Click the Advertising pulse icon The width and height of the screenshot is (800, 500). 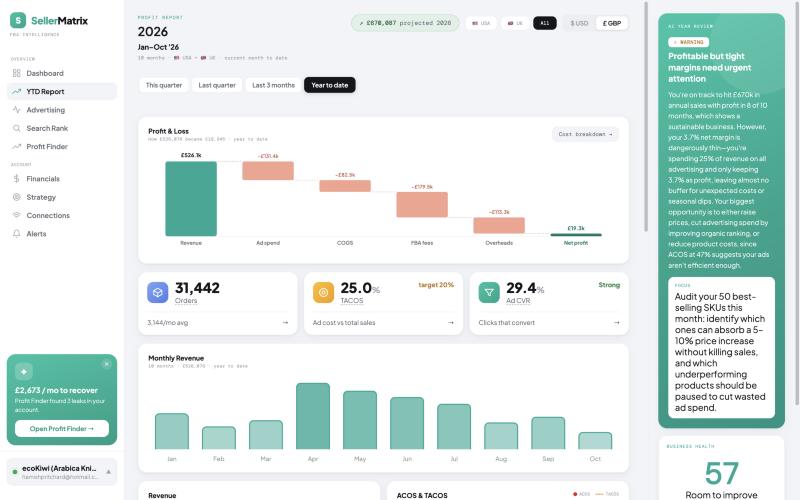[x=16, y=110]
